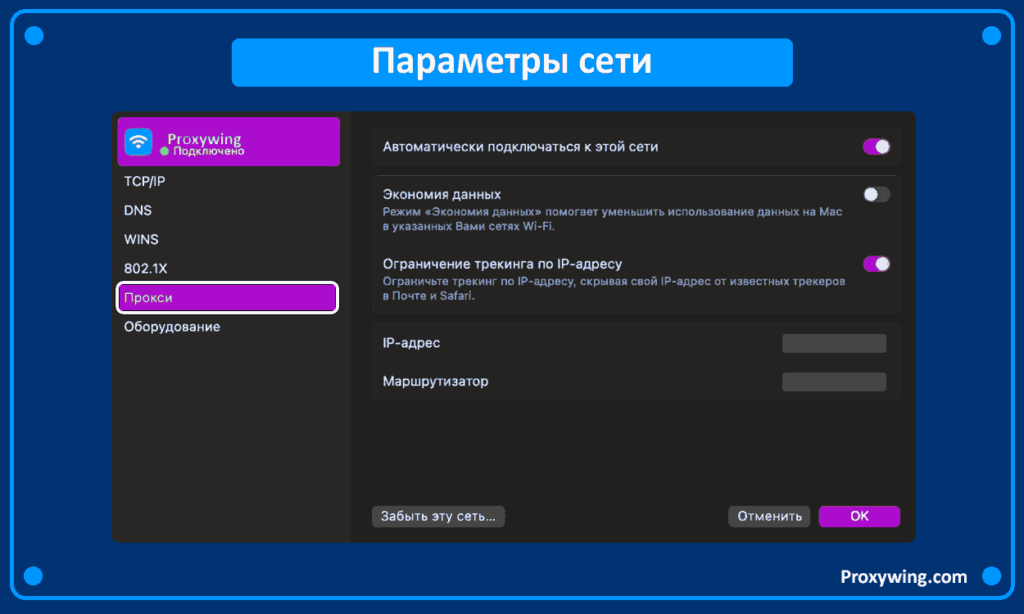This screenshot has height=614, width=1024.
Task: Click the Маршрутизатор value field
Action: tap(834, 381)
